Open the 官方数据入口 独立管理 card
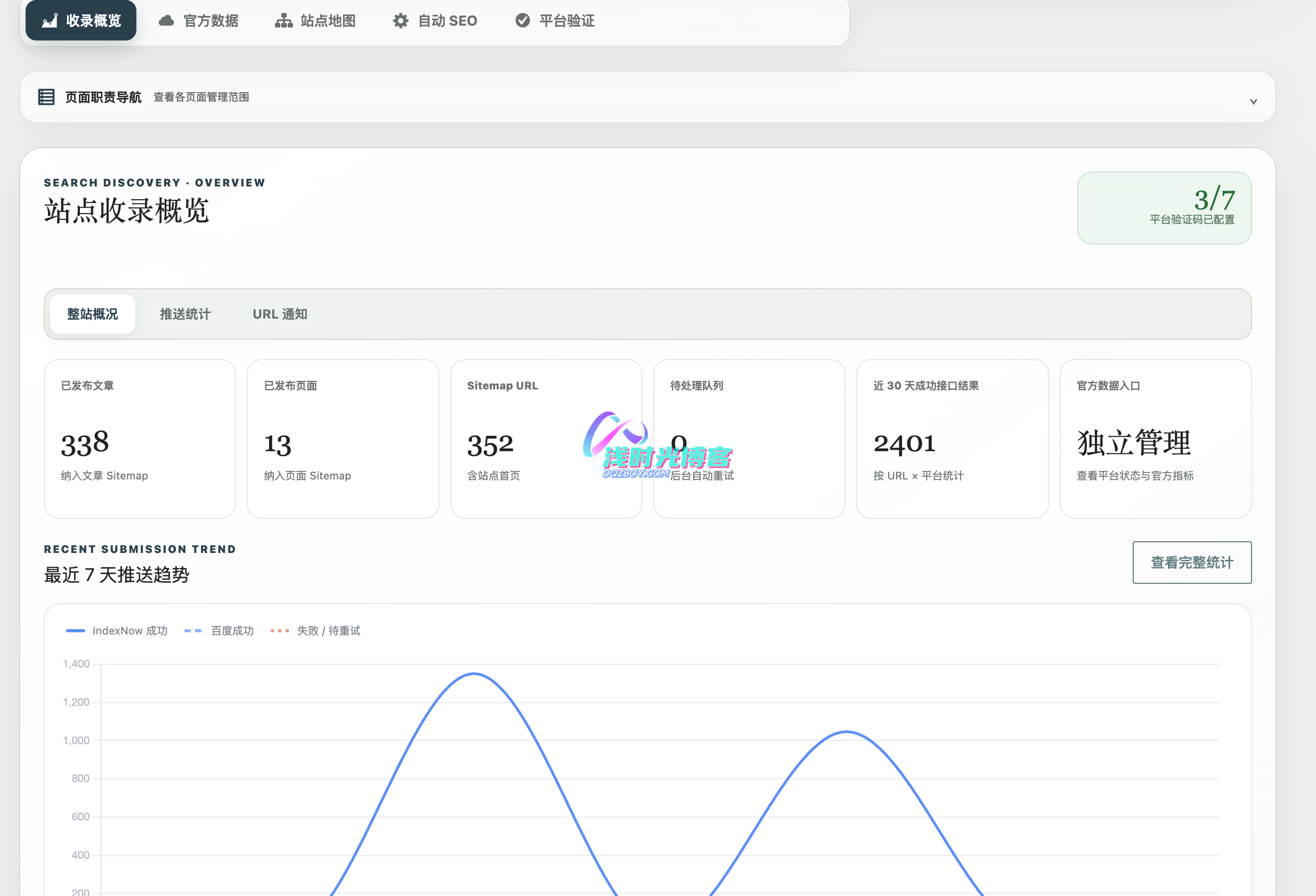This screenshot has height=896, width=1316. tap(1156, 438)
